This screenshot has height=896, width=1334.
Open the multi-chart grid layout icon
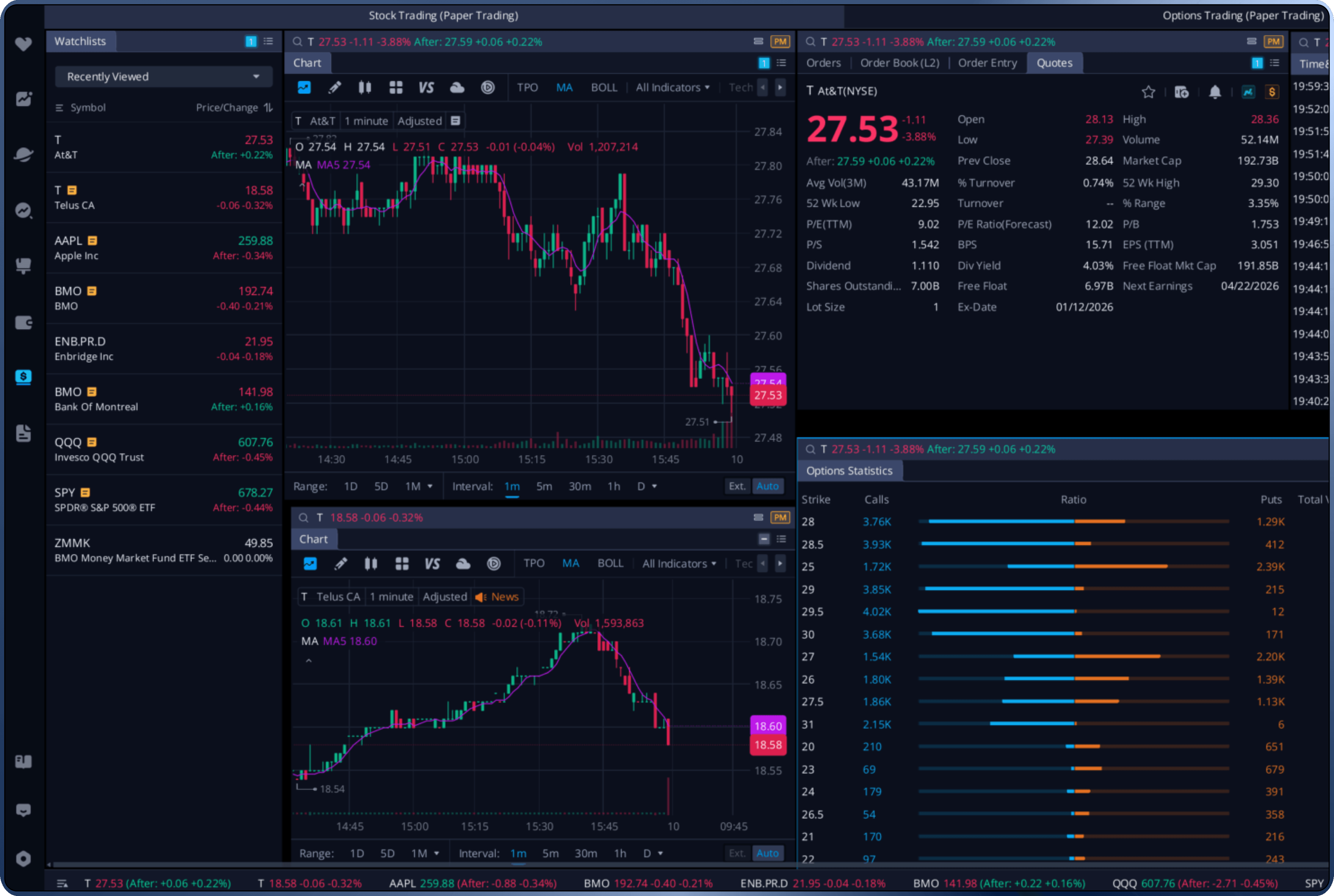[395, 88]
